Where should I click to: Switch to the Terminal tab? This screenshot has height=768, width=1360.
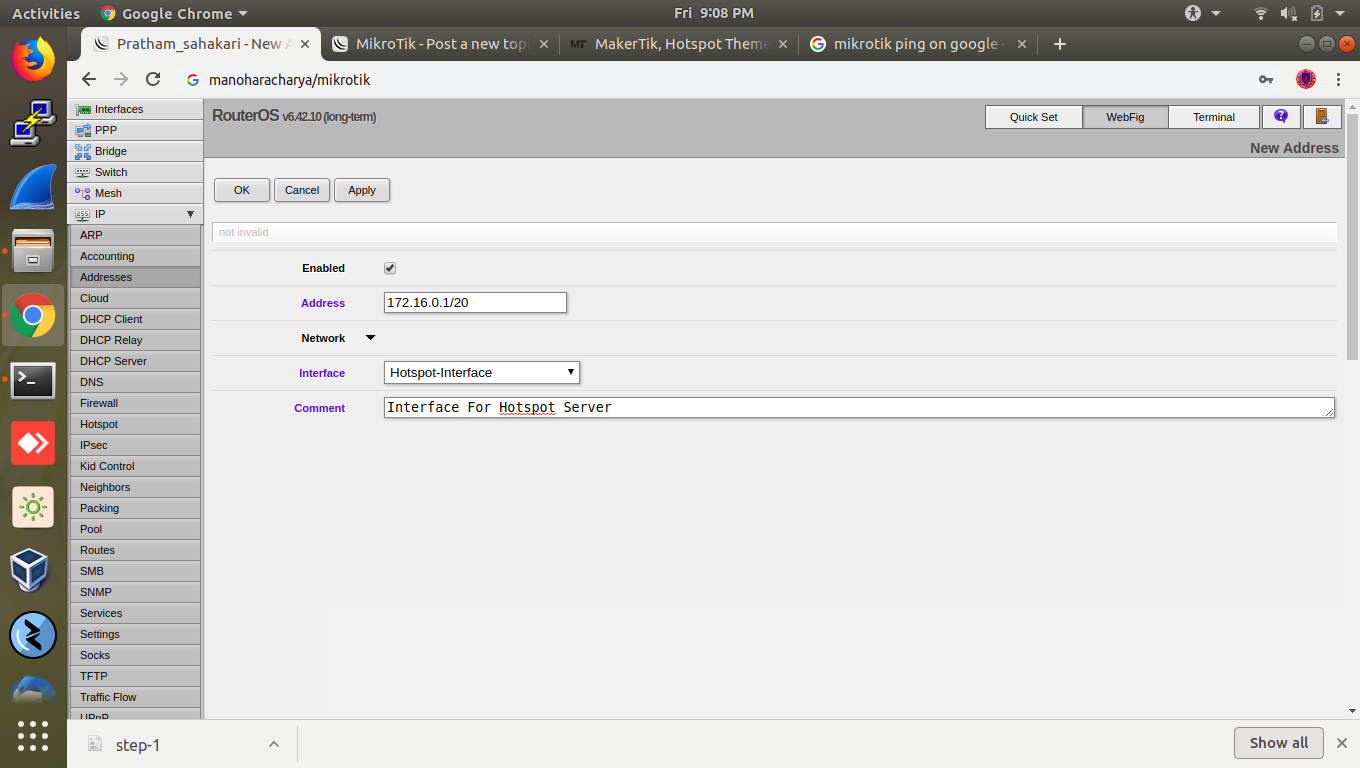click(1214, 117)
